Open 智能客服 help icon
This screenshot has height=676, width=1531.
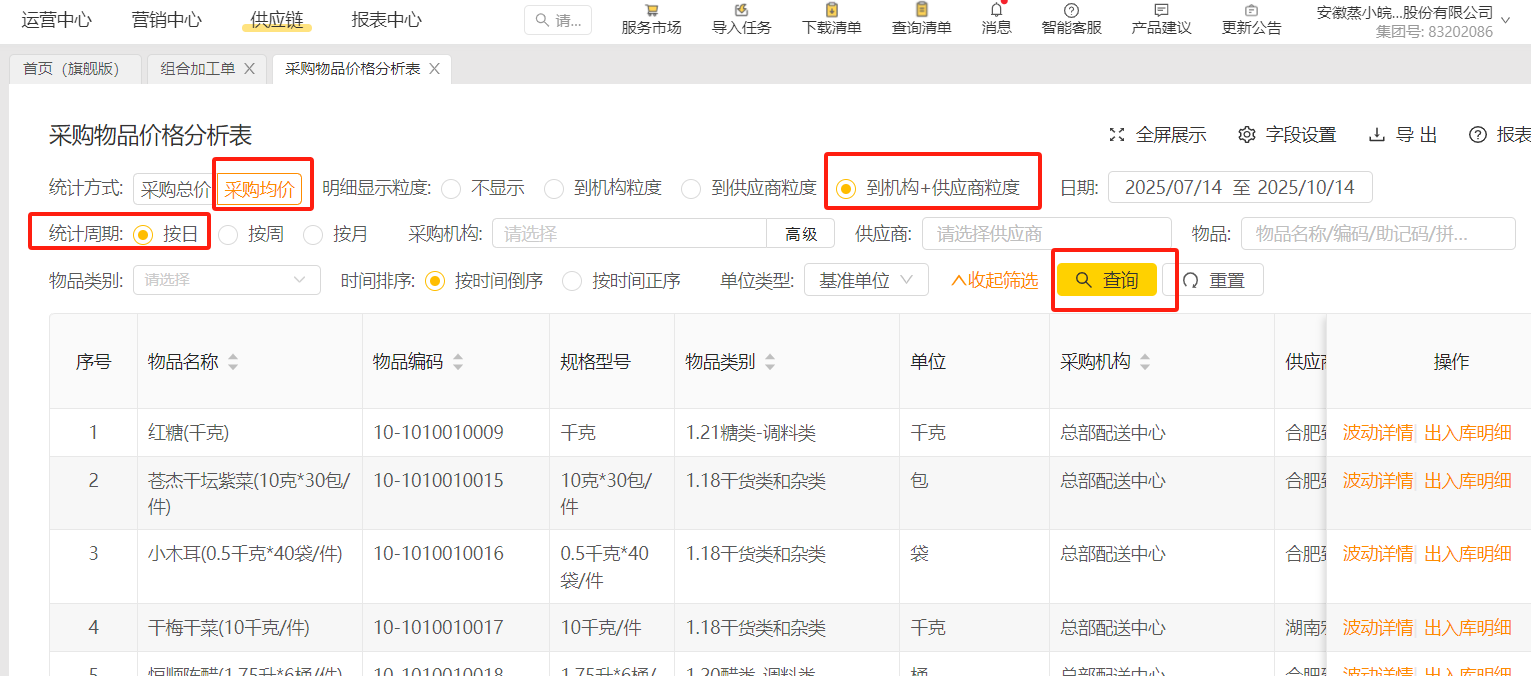[x=1071, y=11]
